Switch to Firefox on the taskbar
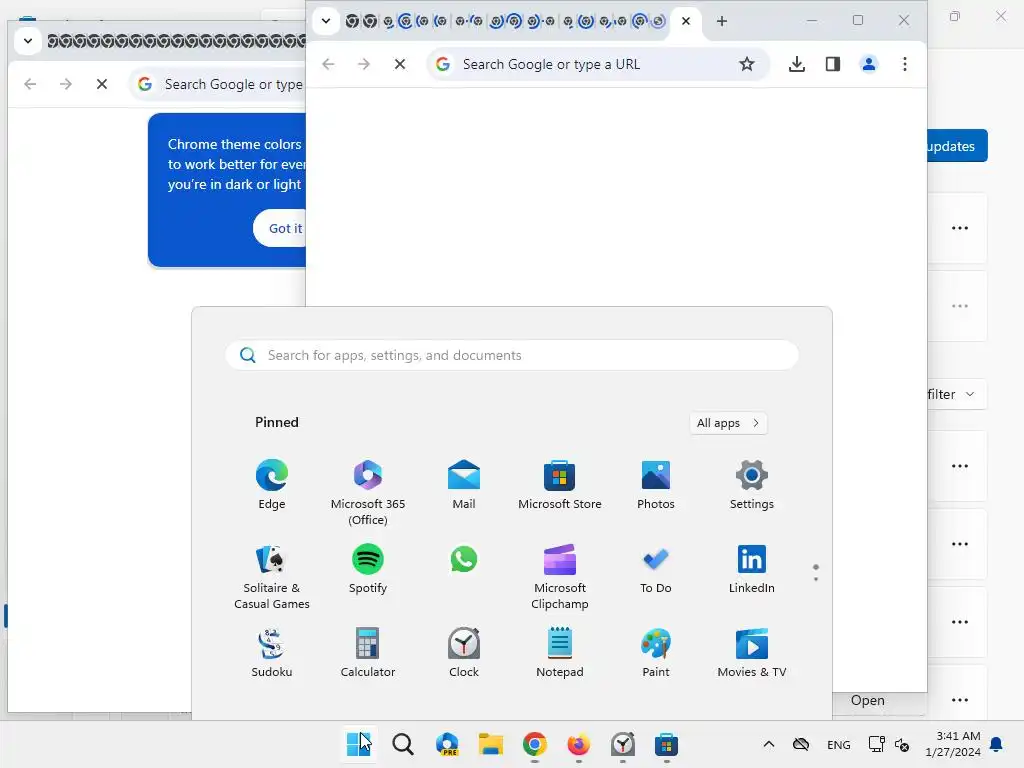The image size is (1024, 768). point(578,744)
